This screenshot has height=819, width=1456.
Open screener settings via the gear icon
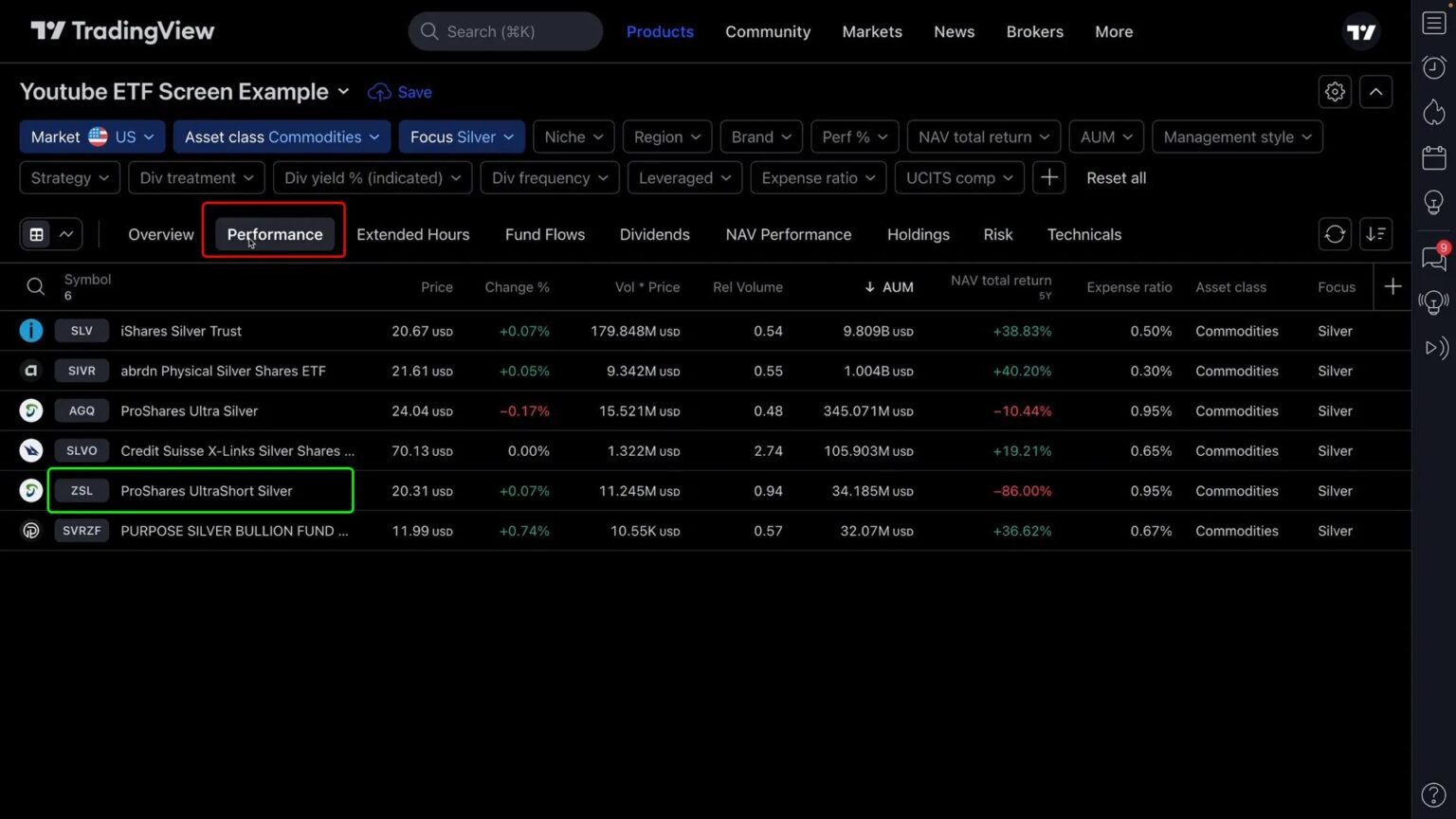1335,91
